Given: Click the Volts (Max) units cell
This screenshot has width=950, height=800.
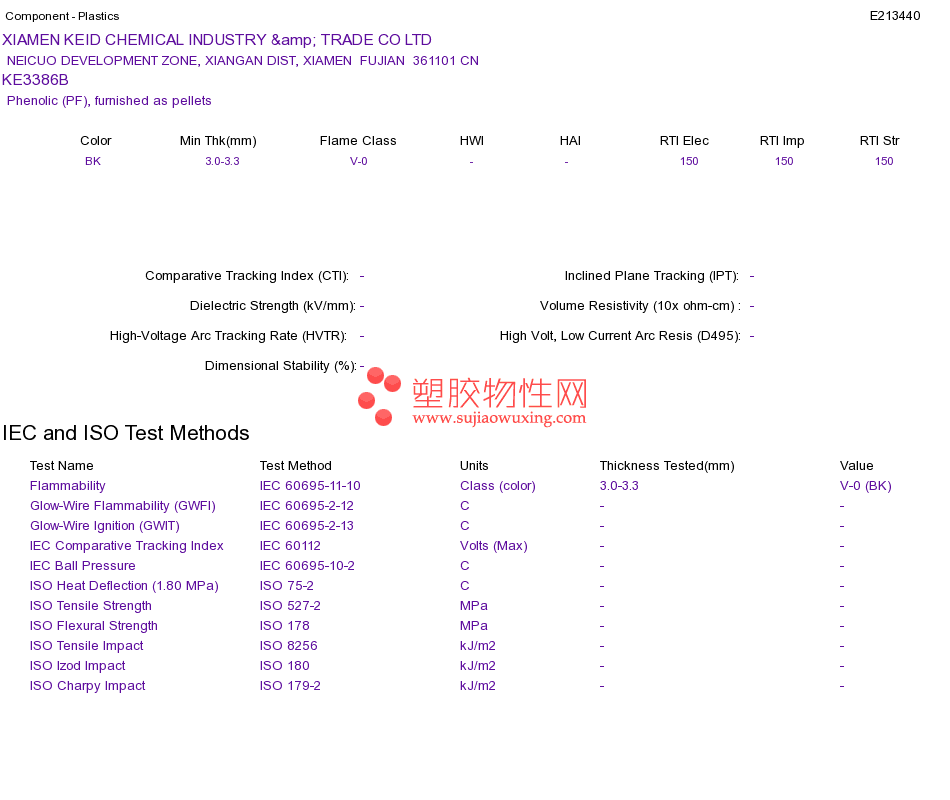Looking at the screenshot, I should [x=494, y=545].
